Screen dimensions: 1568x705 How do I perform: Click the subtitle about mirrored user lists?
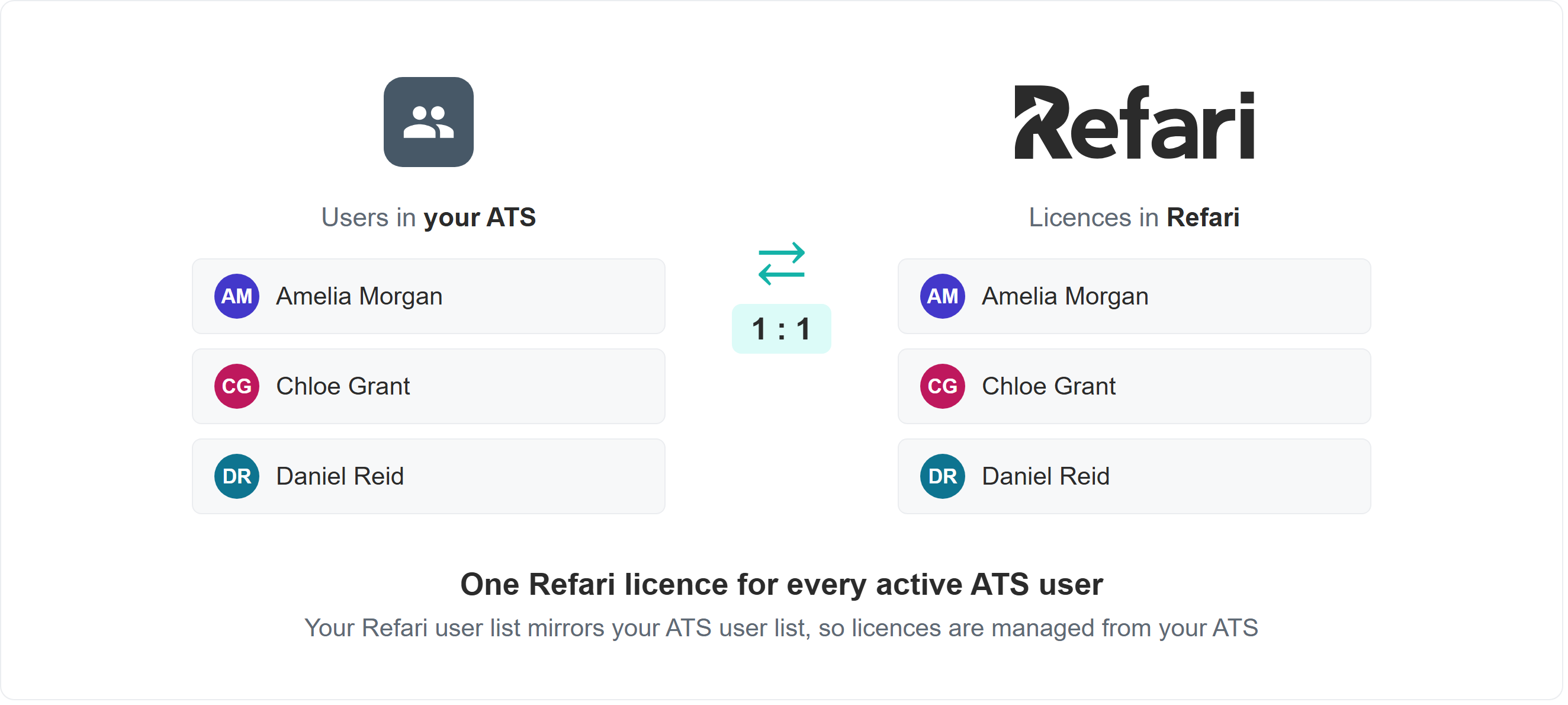pos(782,629)
